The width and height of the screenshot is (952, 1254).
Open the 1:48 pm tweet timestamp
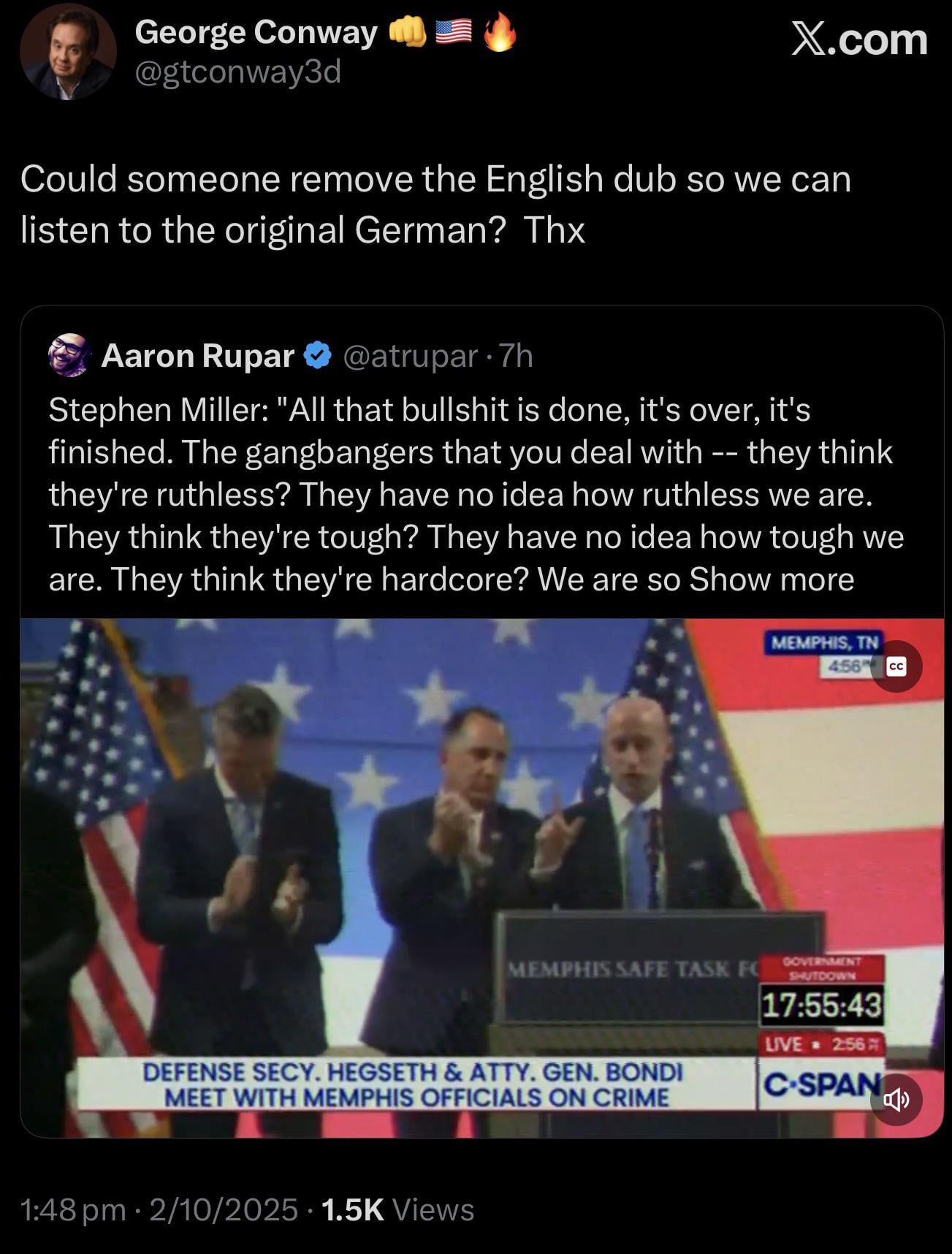click(x=73, y=1209)
